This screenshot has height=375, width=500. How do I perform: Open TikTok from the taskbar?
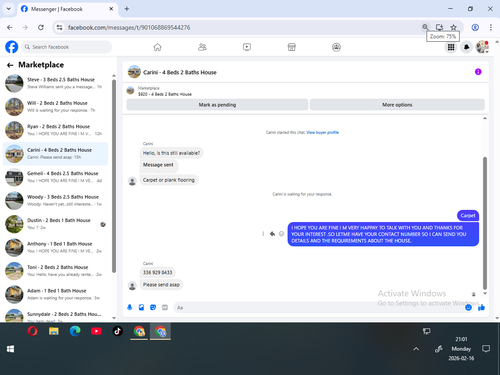pyautogui.click(x=117, y=331)
